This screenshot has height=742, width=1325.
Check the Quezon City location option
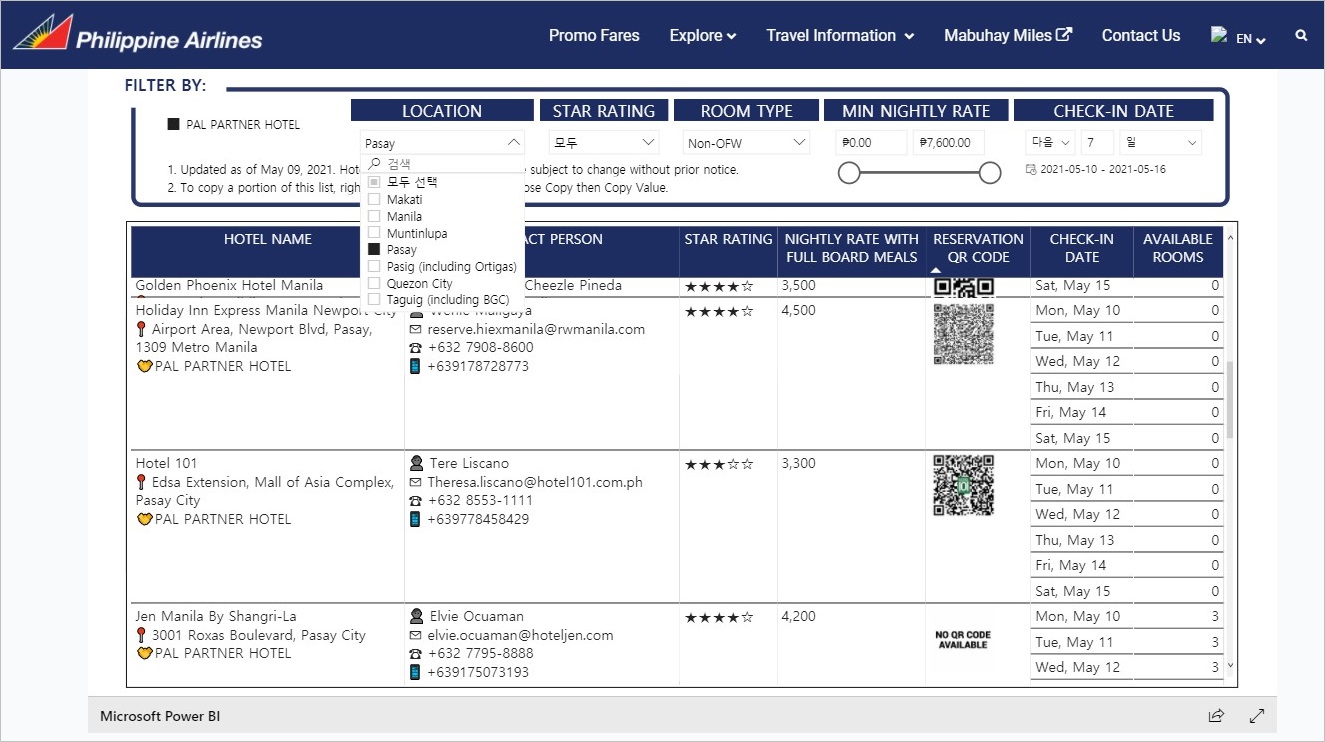(x=374, y=283)
